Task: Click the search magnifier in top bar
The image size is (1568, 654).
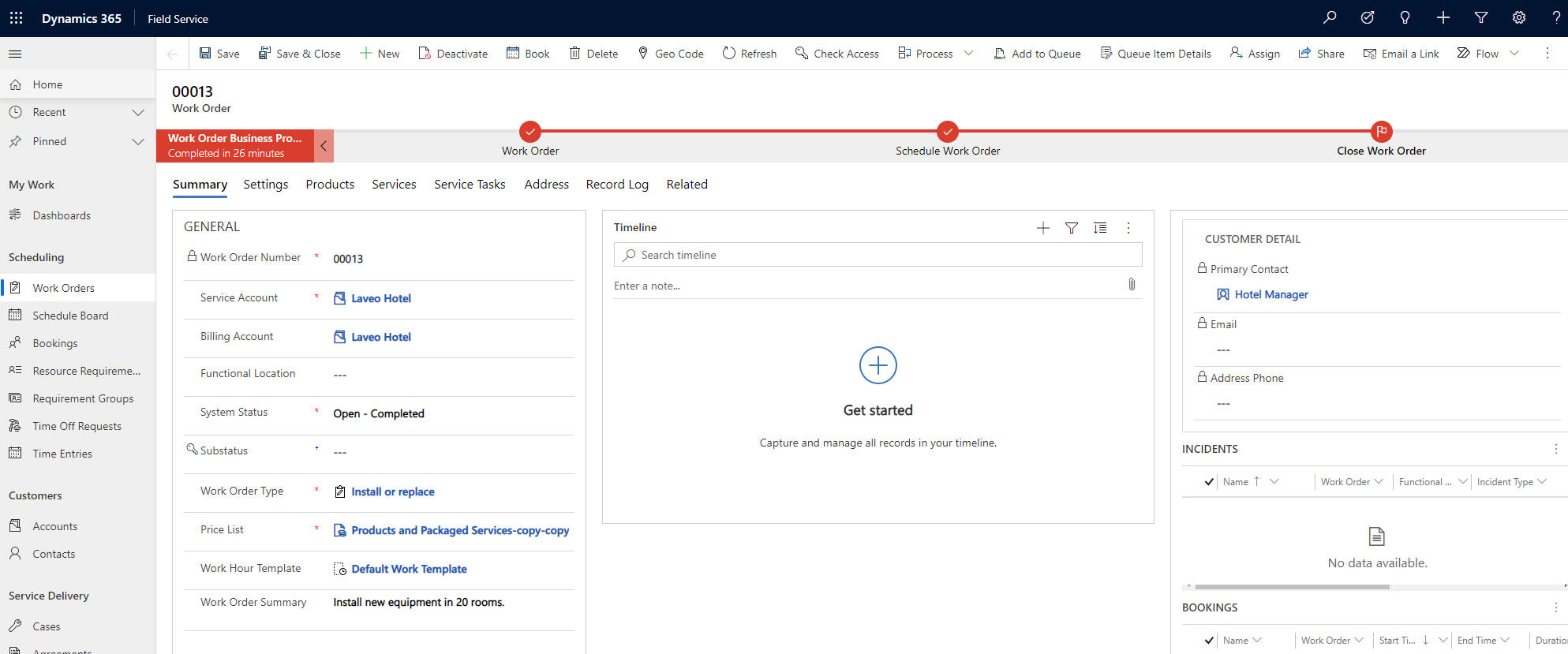Action: [1330, 17]
